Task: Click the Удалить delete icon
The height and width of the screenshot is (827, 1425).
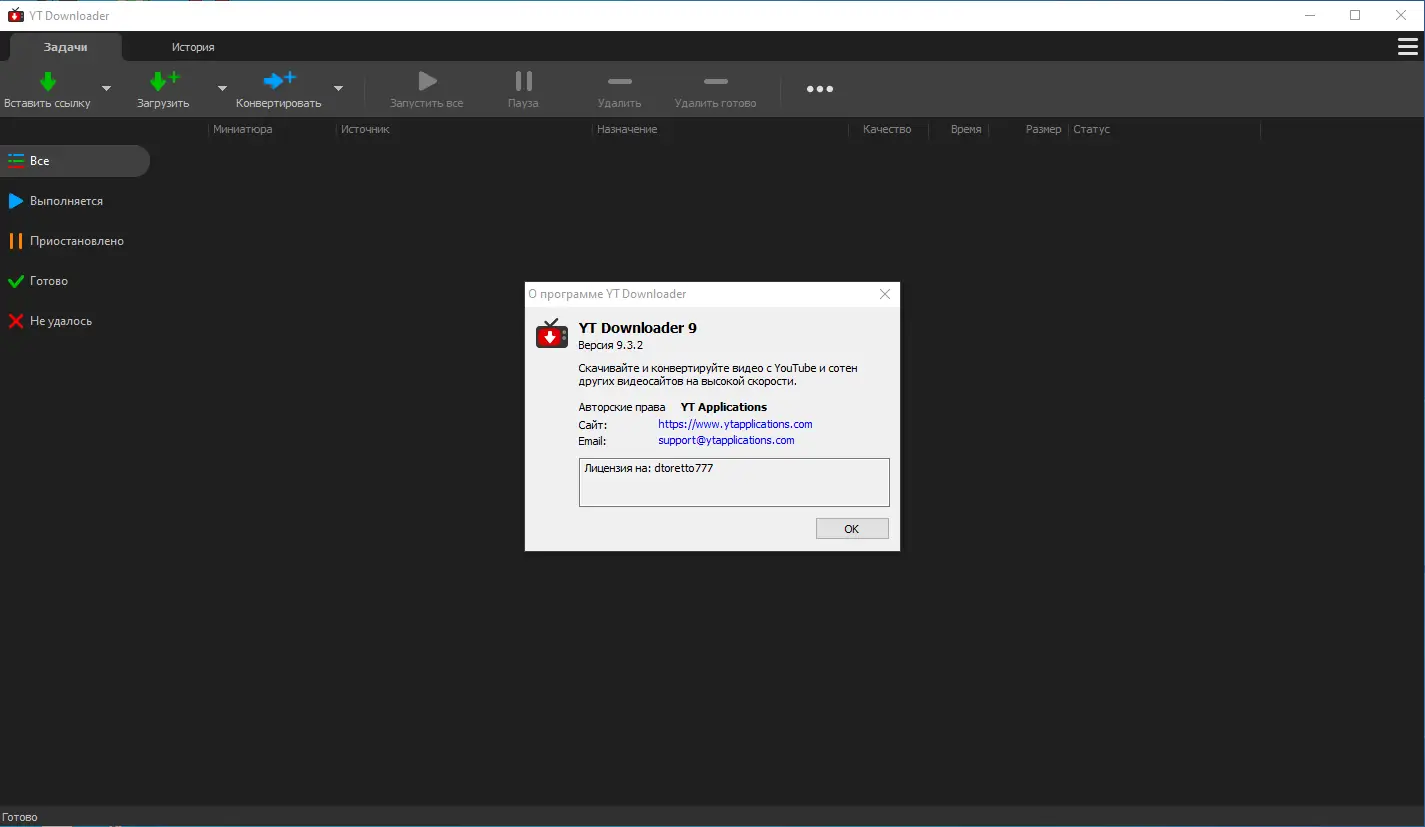Action: [x=619, y=82]
